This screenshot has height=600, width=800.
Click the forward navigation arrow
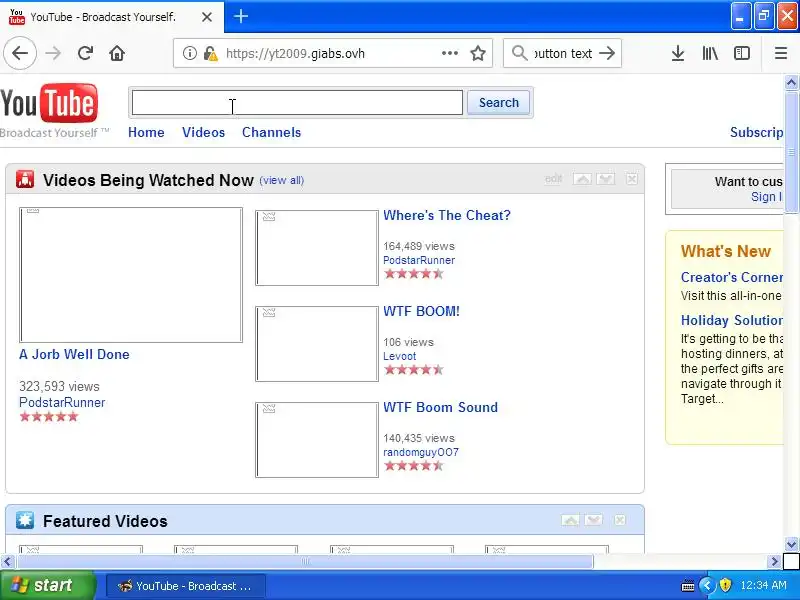53,53
